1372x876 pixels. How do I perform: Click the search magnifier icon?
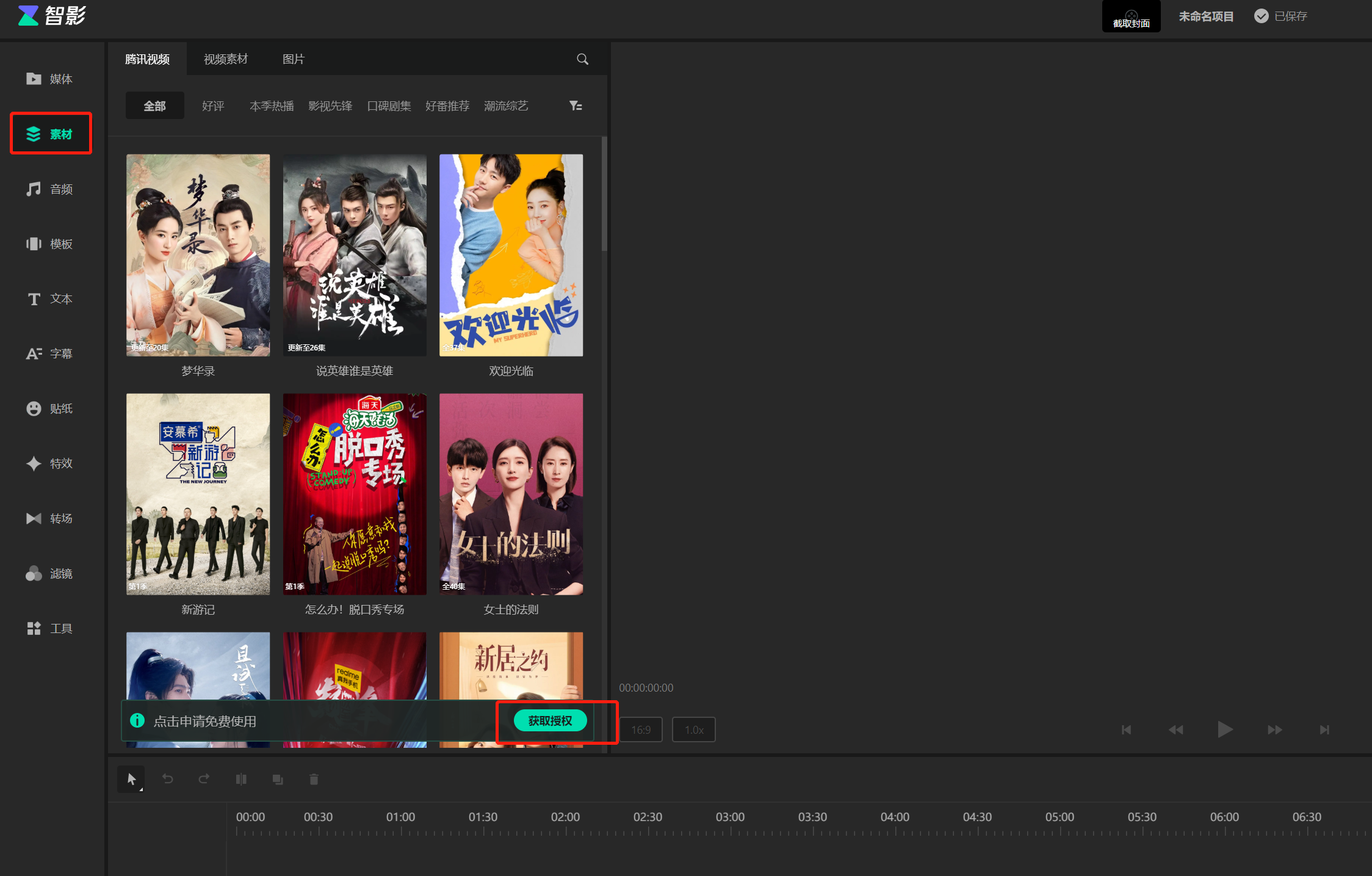[582, 59]
